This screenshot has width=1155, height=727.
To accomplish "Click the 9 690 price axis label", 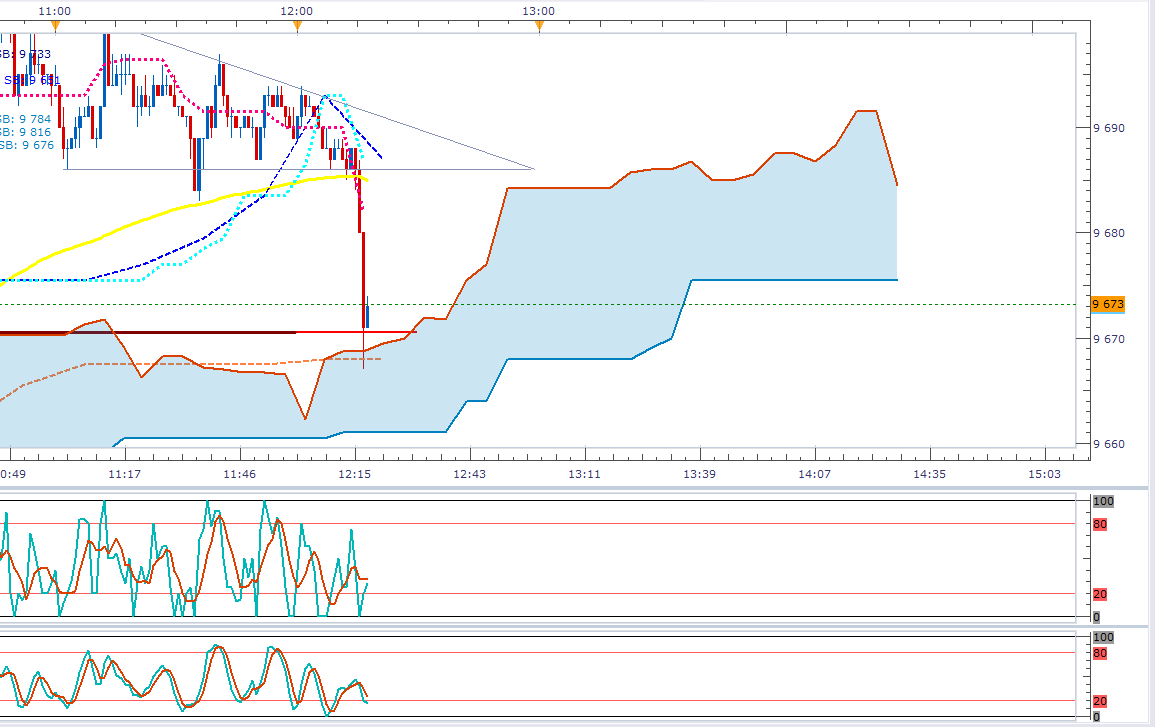I will (1108, 129).
